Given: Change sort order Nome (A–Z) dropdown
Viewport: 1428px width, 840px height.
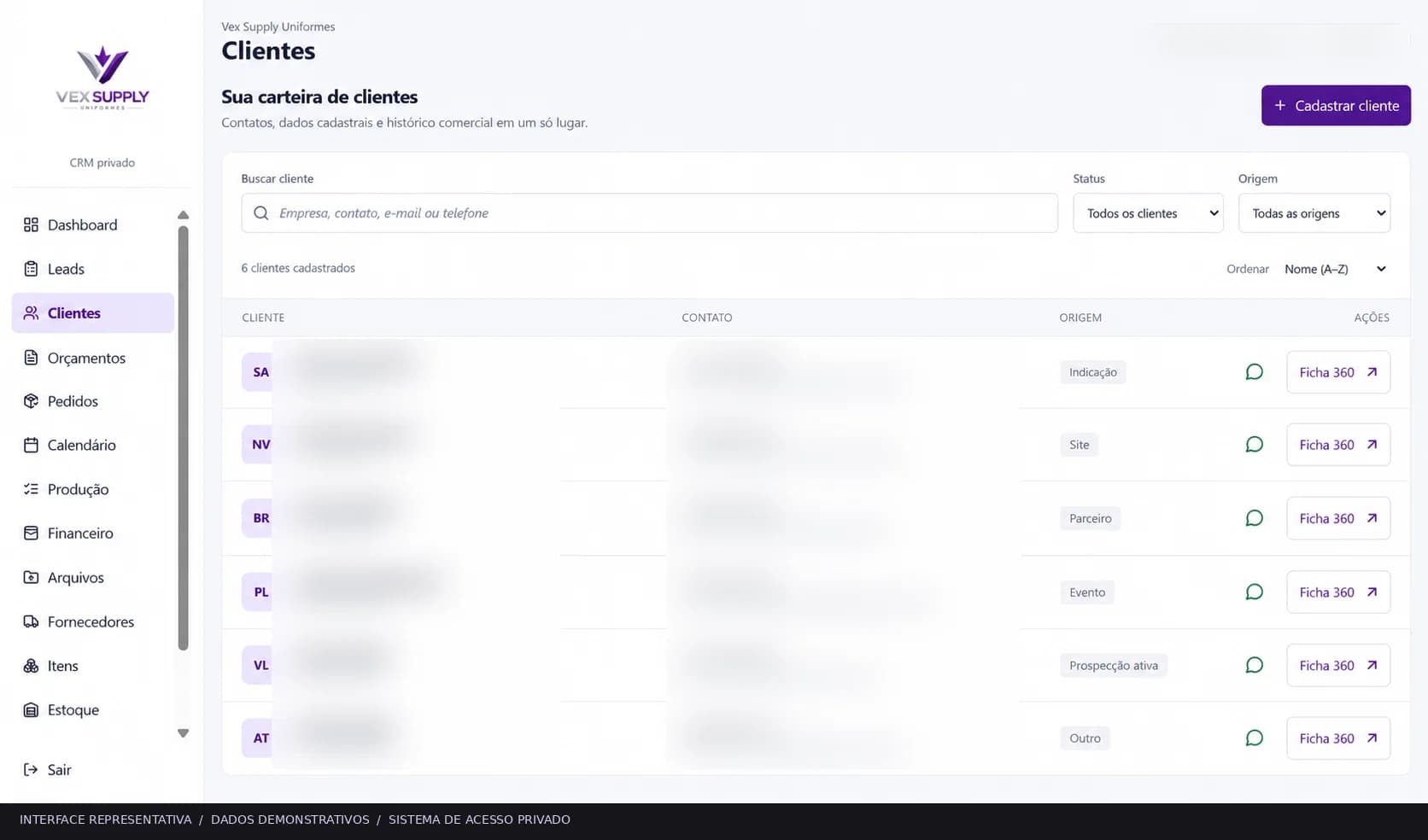Looking at the screenshot, I should point(1335,269).
